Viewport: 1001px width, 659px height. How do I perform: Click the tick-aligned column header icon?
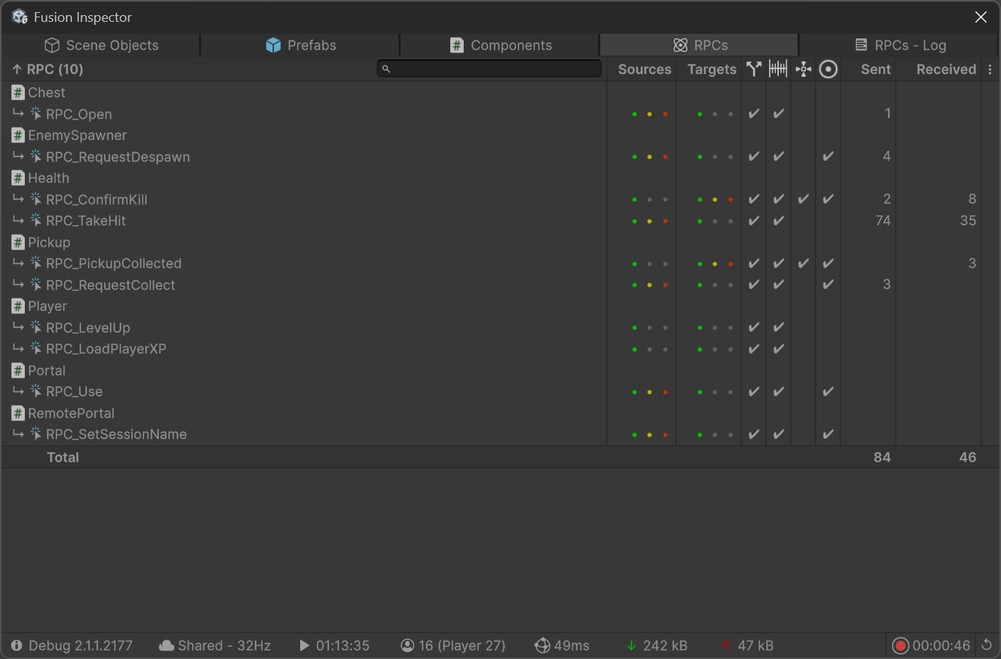click(778, 69)
